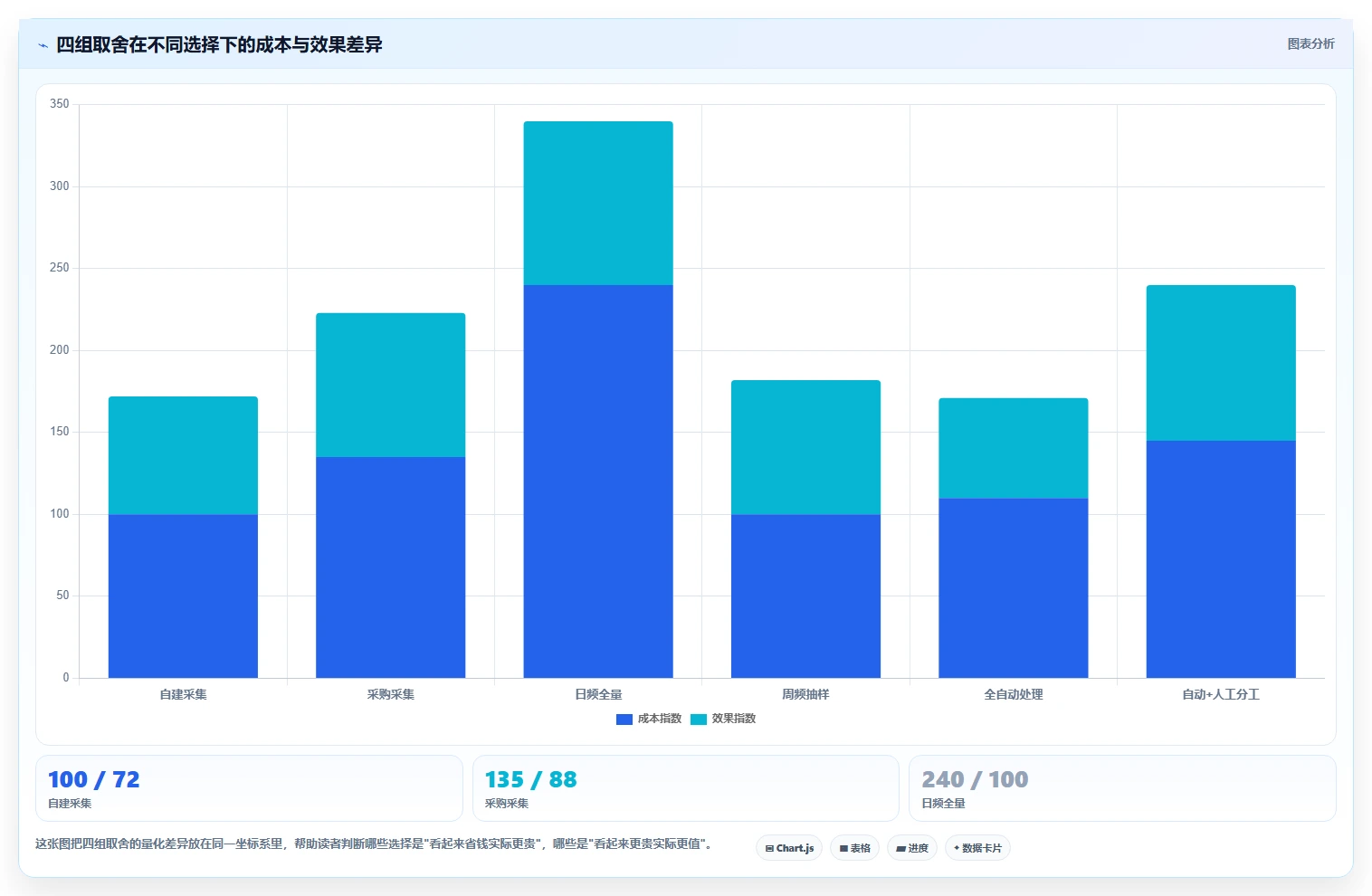This screenshot has width=1372, height=896.
Task: Select the blue cost bar for 自动+人工分工
Action: pos(1221,559)
